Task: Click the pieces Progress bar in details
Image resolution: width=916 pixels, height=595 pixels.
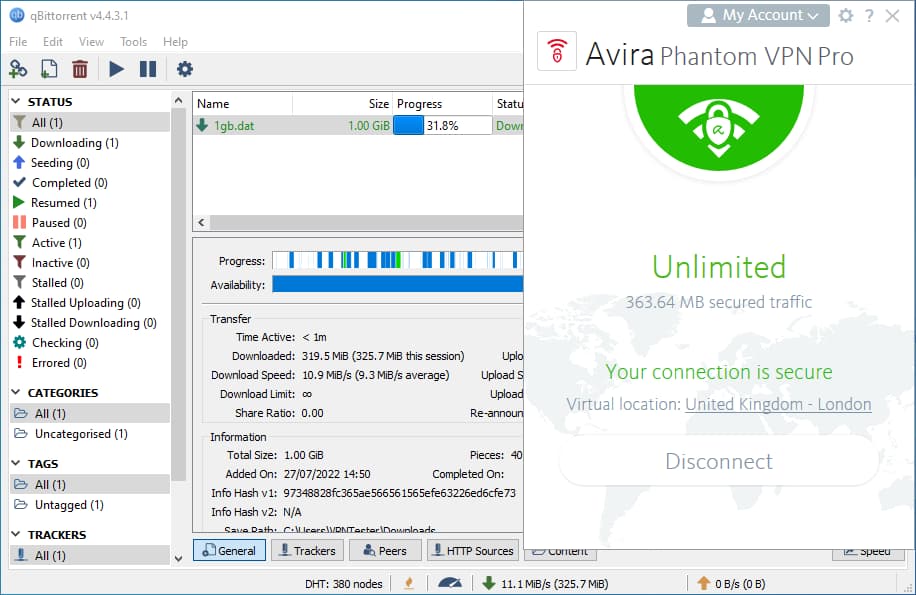Action: pos(397,260)
